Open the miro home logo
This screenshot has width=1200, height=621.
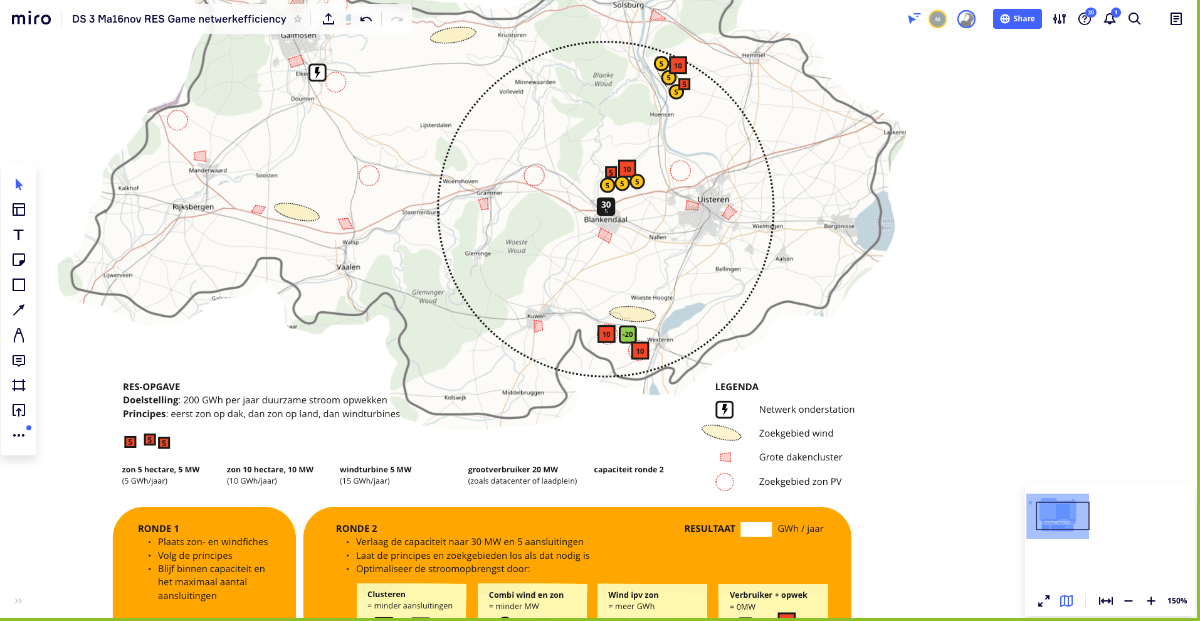[32, 19]
